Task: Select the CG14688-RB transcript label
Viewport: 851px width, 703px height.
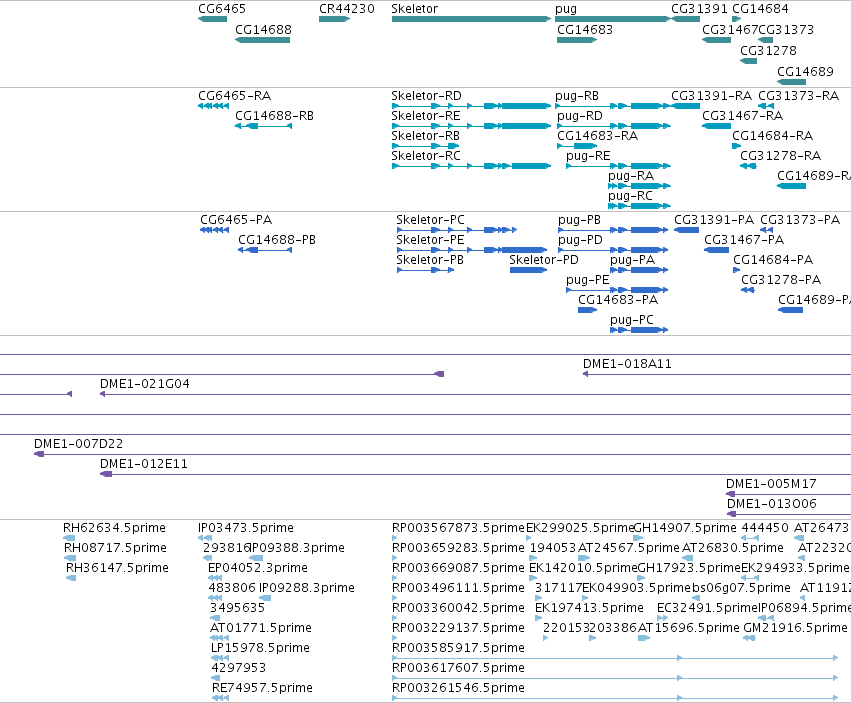Action: pos(274,116)
